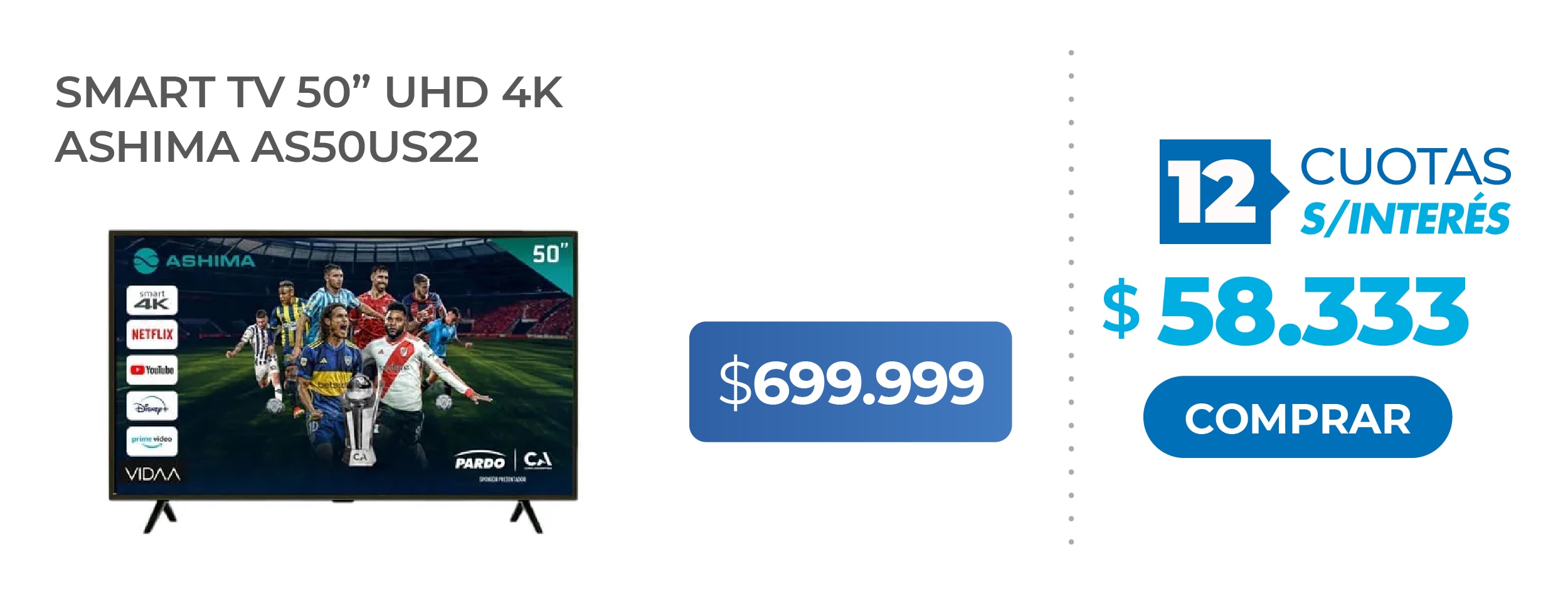
Task: Click the CUOTAS text label
Action: (1405, 166)
